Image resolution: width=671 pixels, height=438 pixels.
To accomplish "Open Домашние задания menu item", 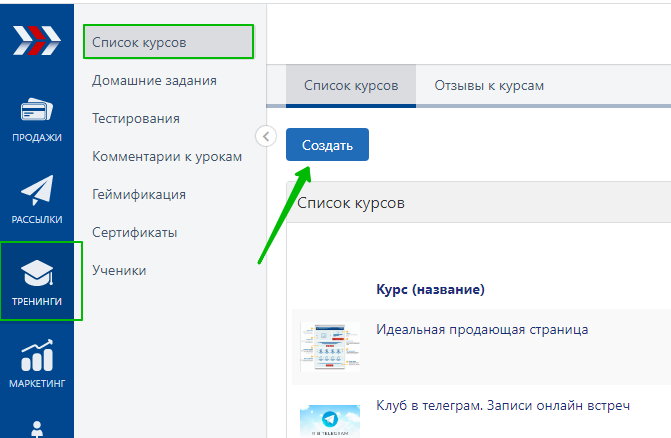I will 154,80.
